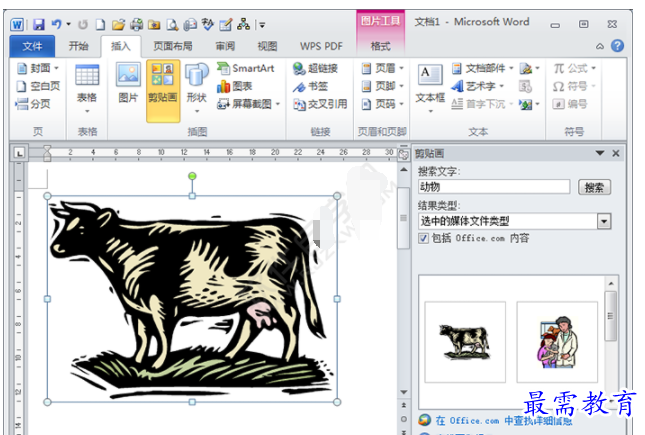The image size is (645, 435).
Task: Open file via the open folder icon
Action: click(118, 25)
